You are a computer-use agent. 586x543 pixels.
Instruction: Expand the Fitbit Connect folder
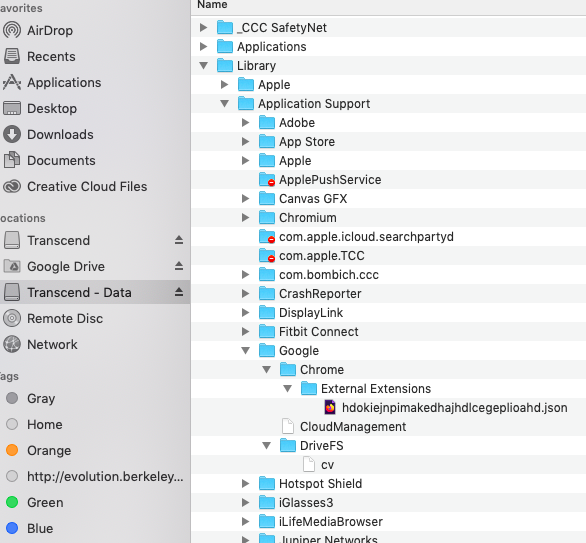246,331
